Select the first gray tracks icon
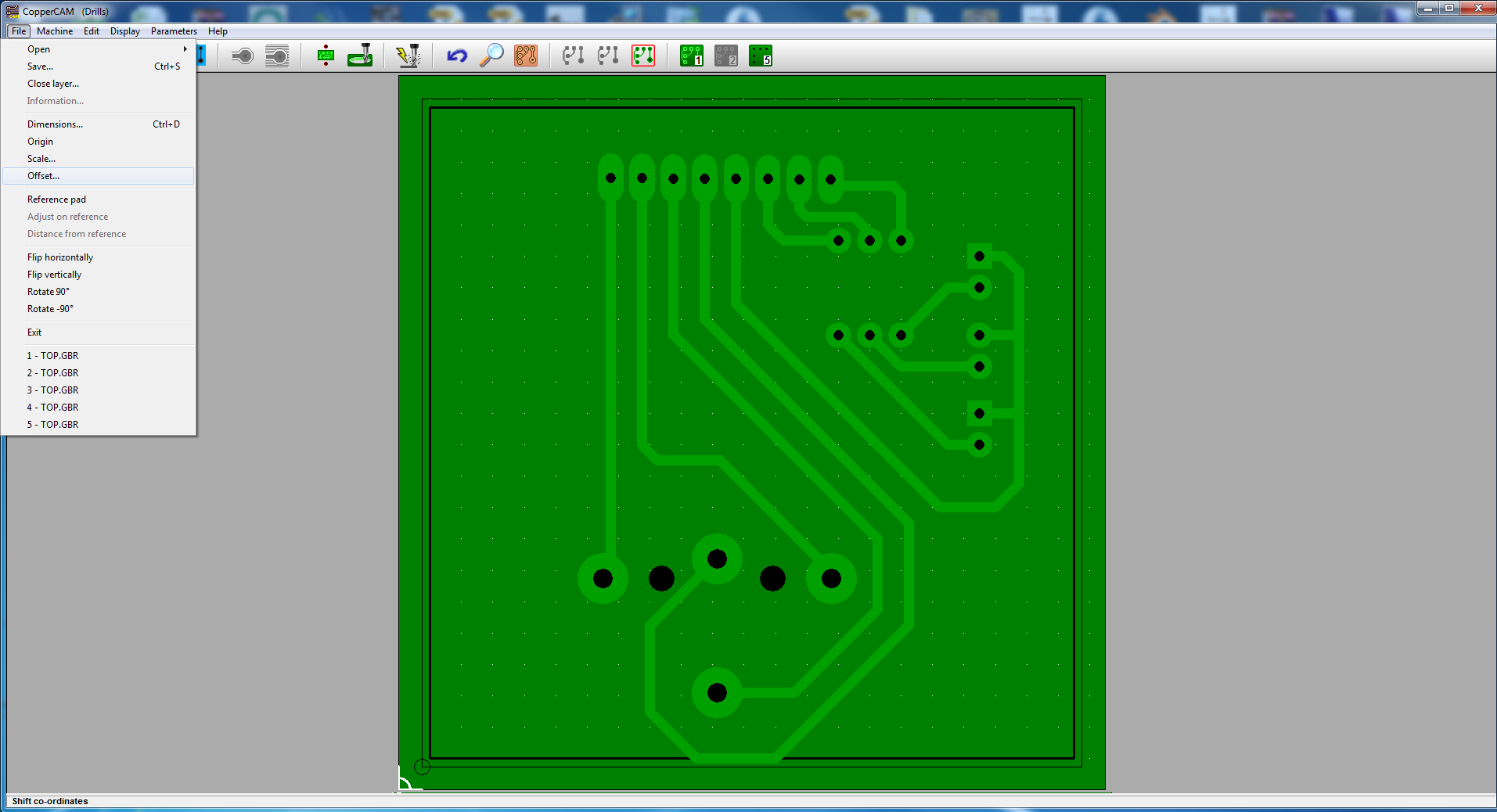 click(x=572, y=56)
